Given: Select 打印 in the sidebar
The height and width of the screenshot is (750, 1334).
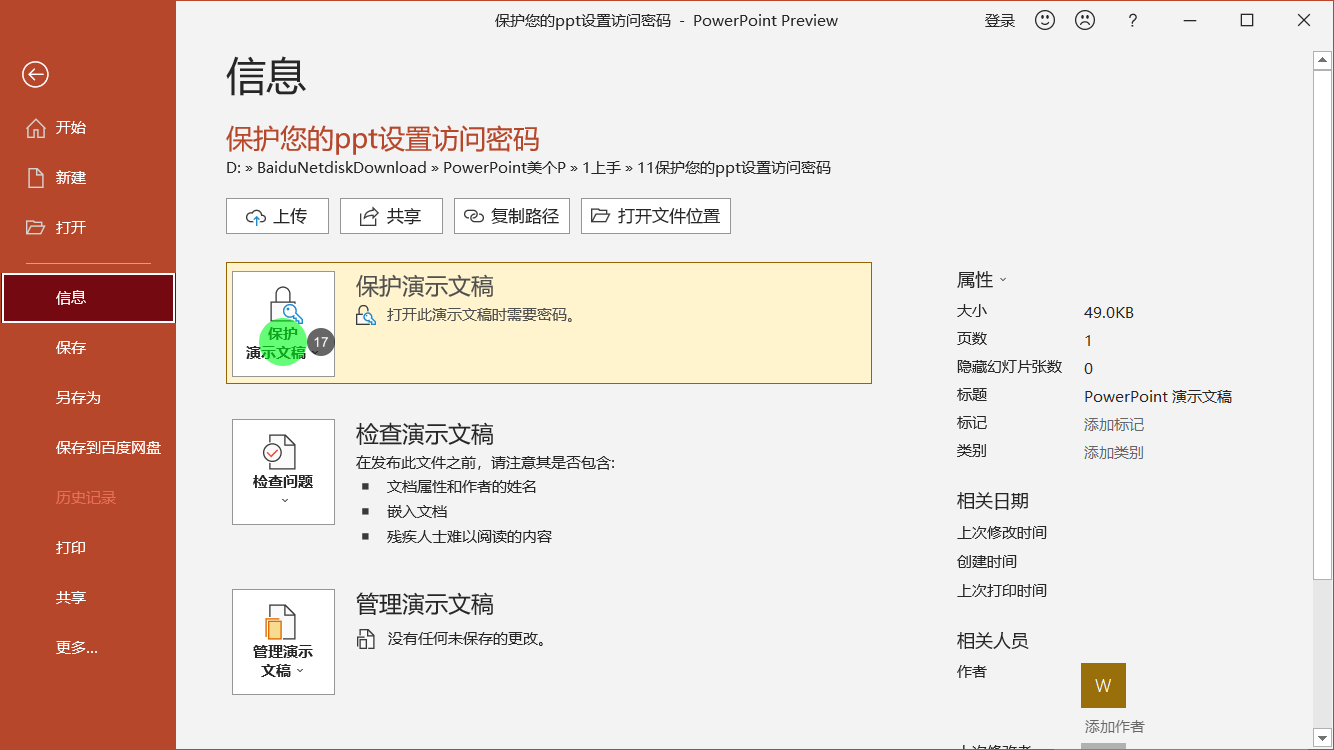Looking at the screenshot, I should pos(88,548).
